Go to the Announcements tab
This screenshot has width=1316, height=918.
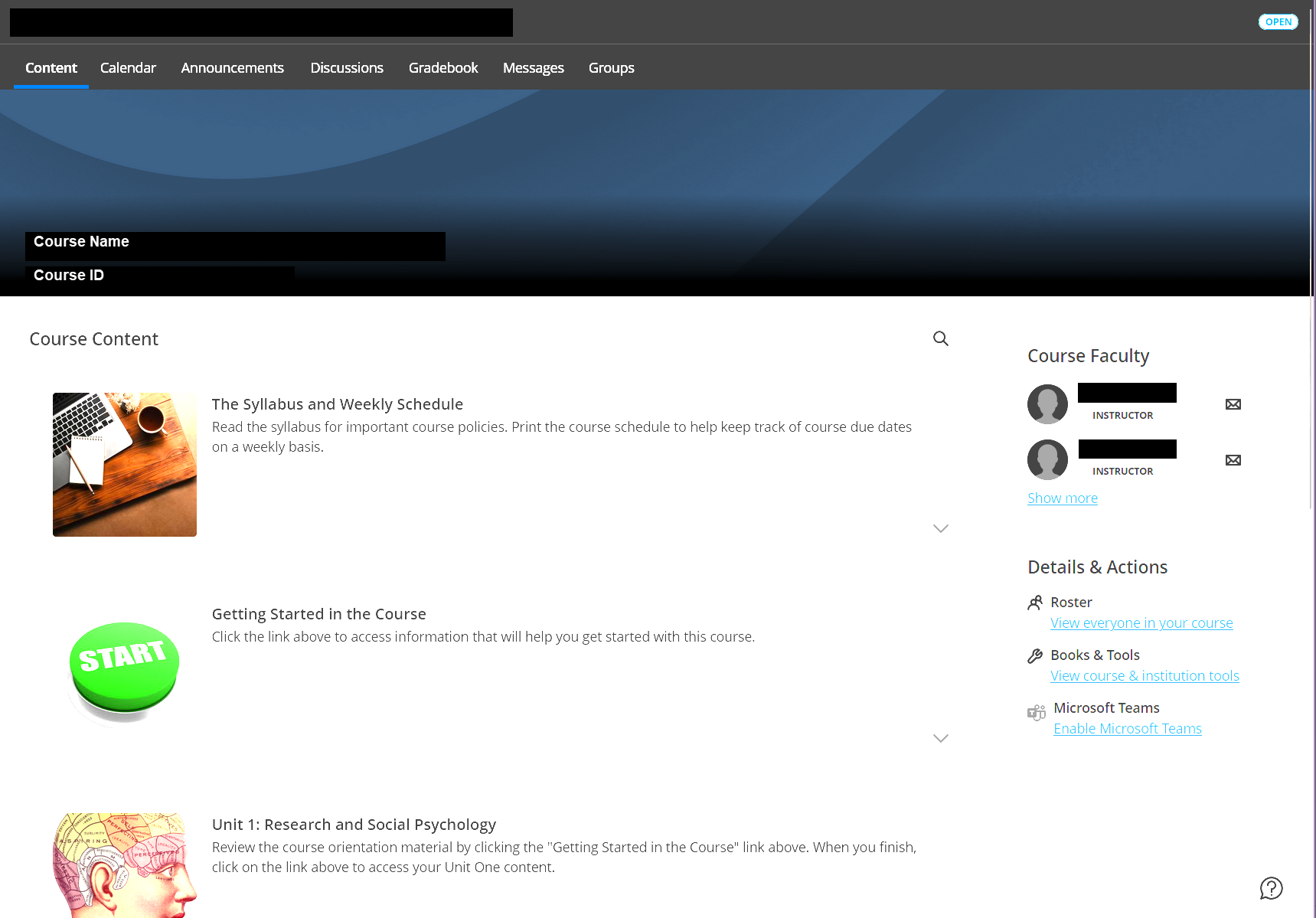point(232,67)
